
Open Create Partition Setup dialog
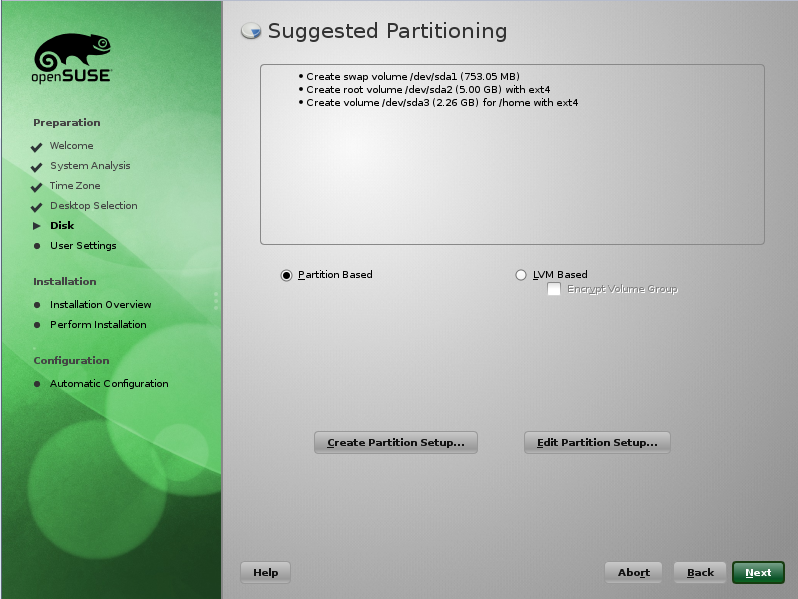click(396, 442)
